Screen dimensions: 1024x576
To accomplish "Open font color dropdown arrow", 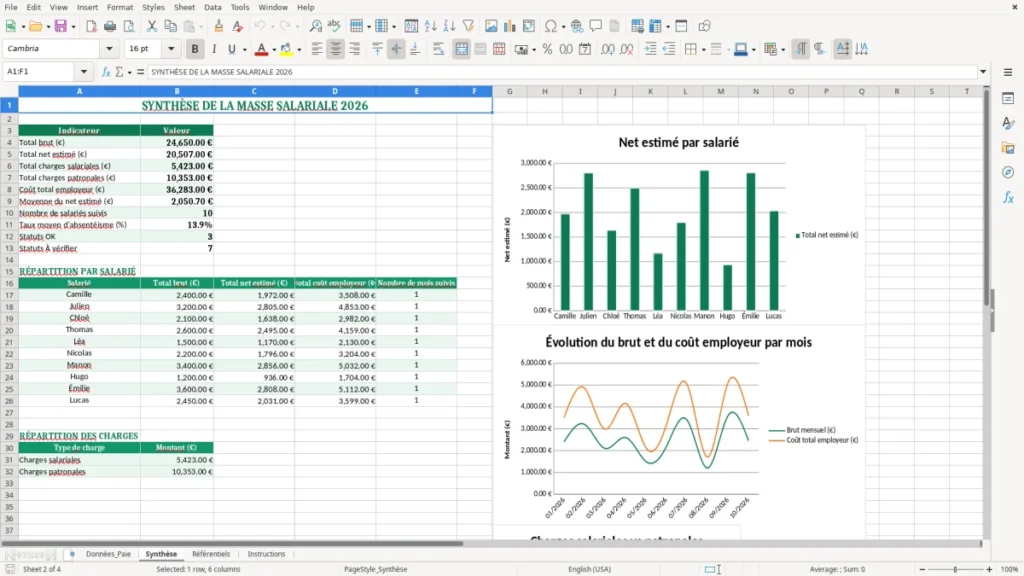I will coord(274,50).
